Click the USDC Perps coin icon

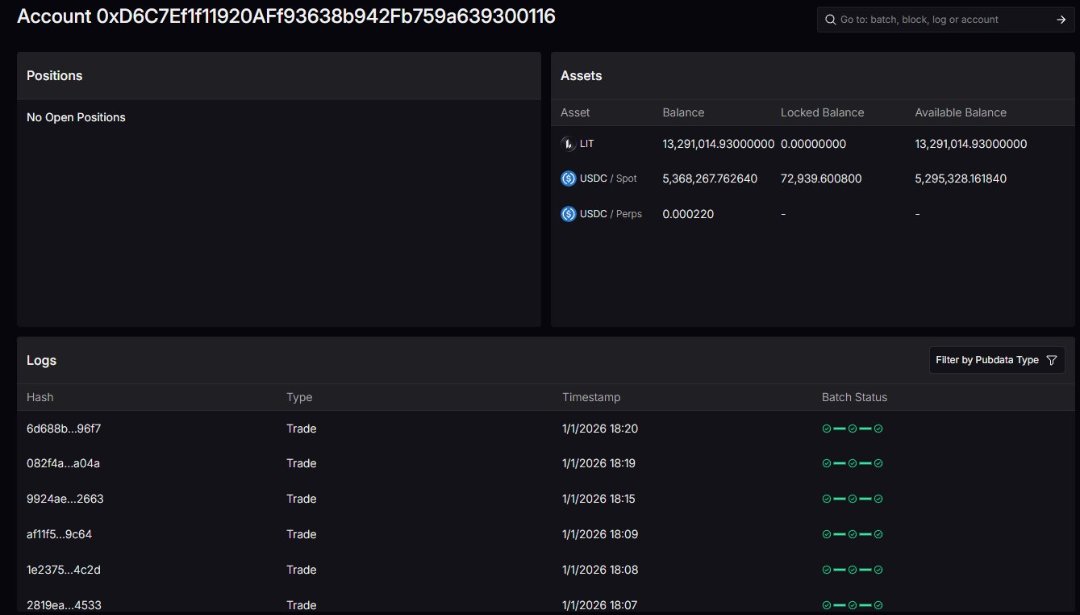pyautogui.click(x=568, y=214)
